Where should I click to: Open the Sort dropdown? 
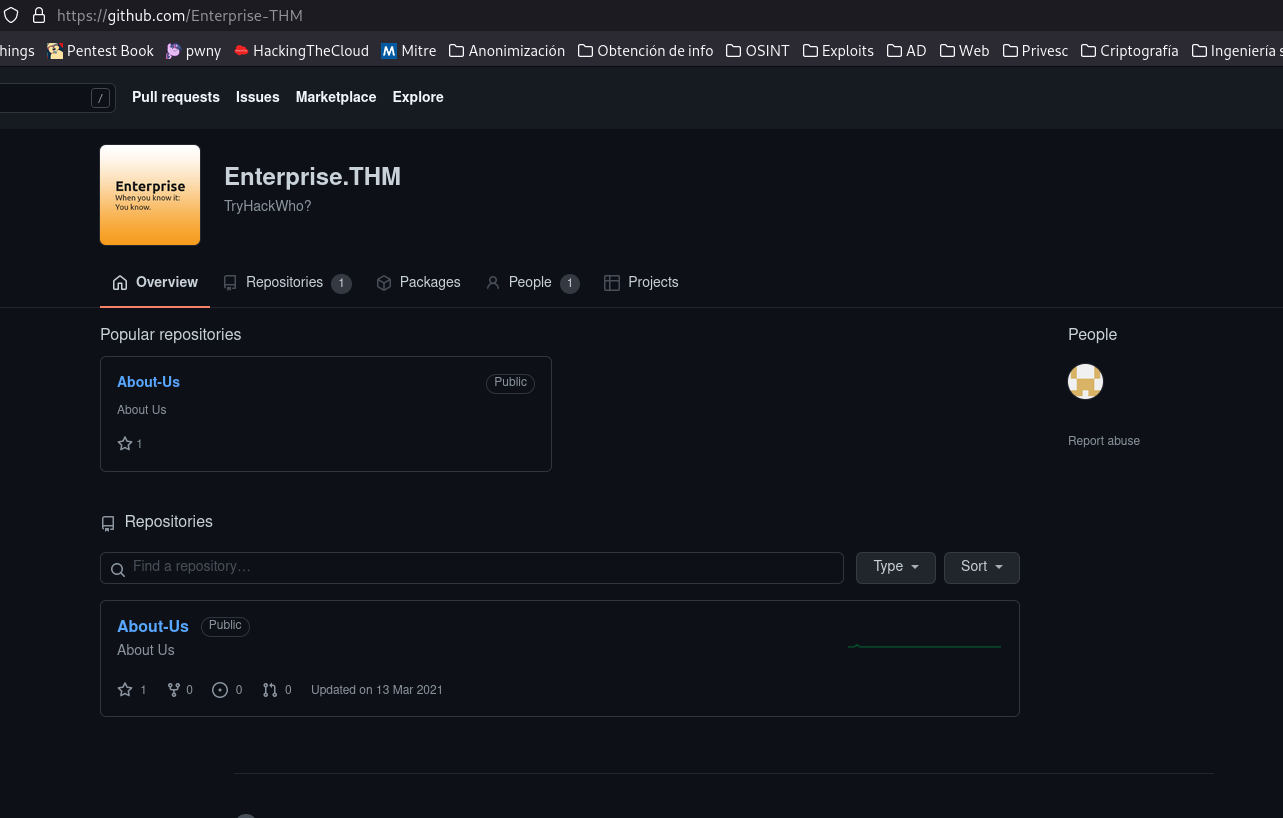[x=982, y=567]
